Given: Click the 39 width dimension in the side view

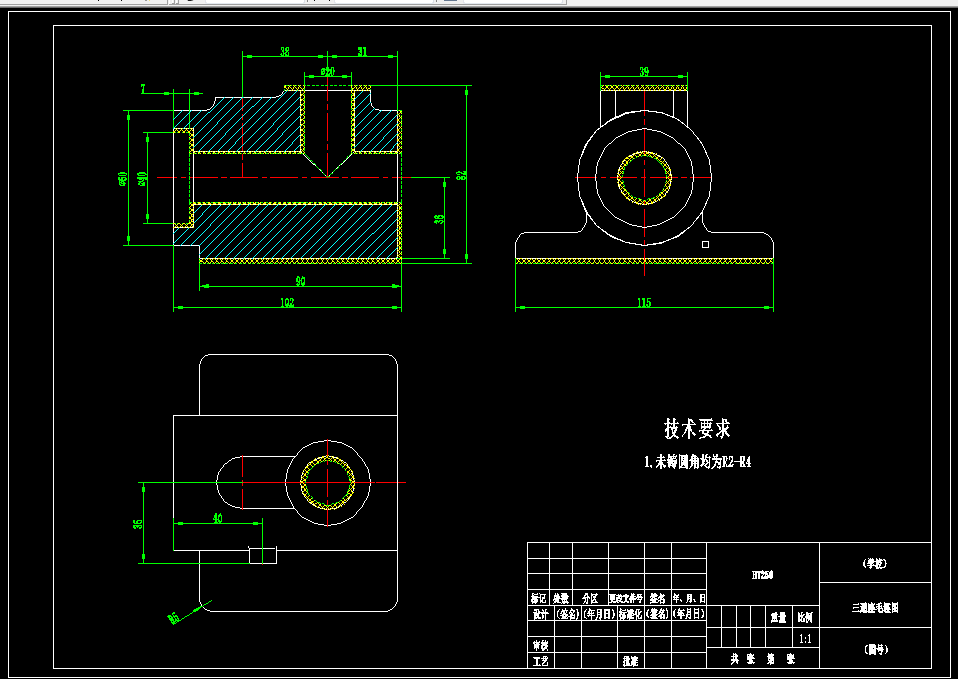Looking at the screenshot, I should (644, 72).
